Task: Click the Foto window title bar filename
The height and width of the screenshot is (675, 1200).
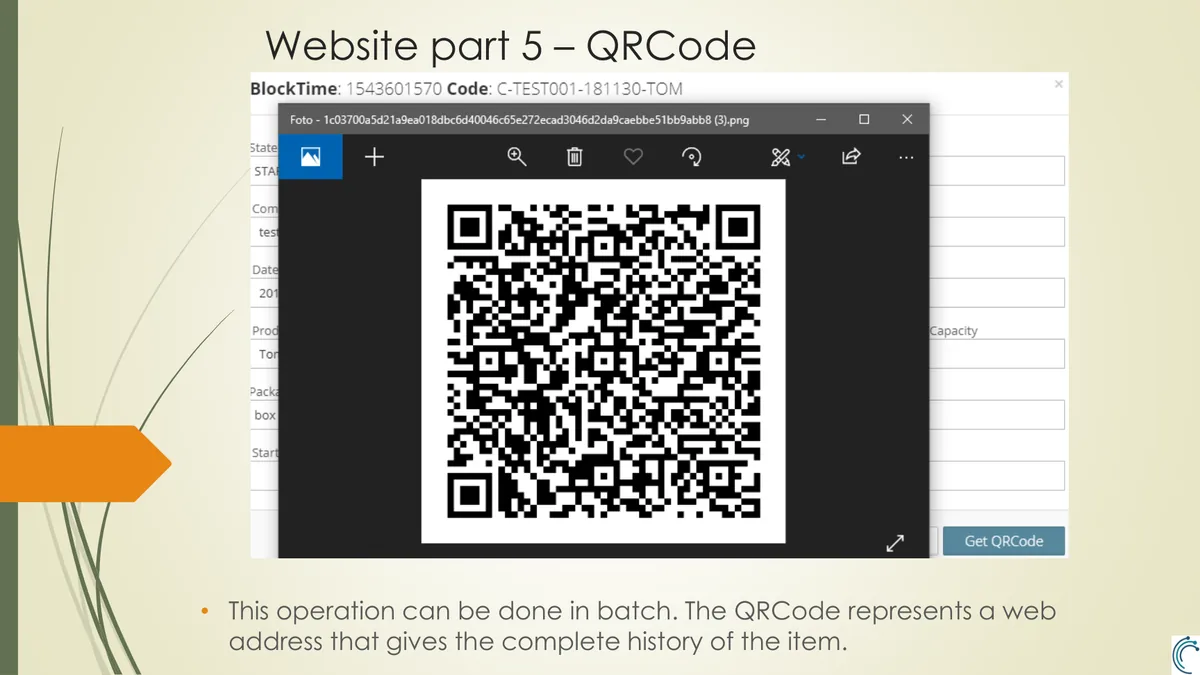Action: [x=520, y=119]
